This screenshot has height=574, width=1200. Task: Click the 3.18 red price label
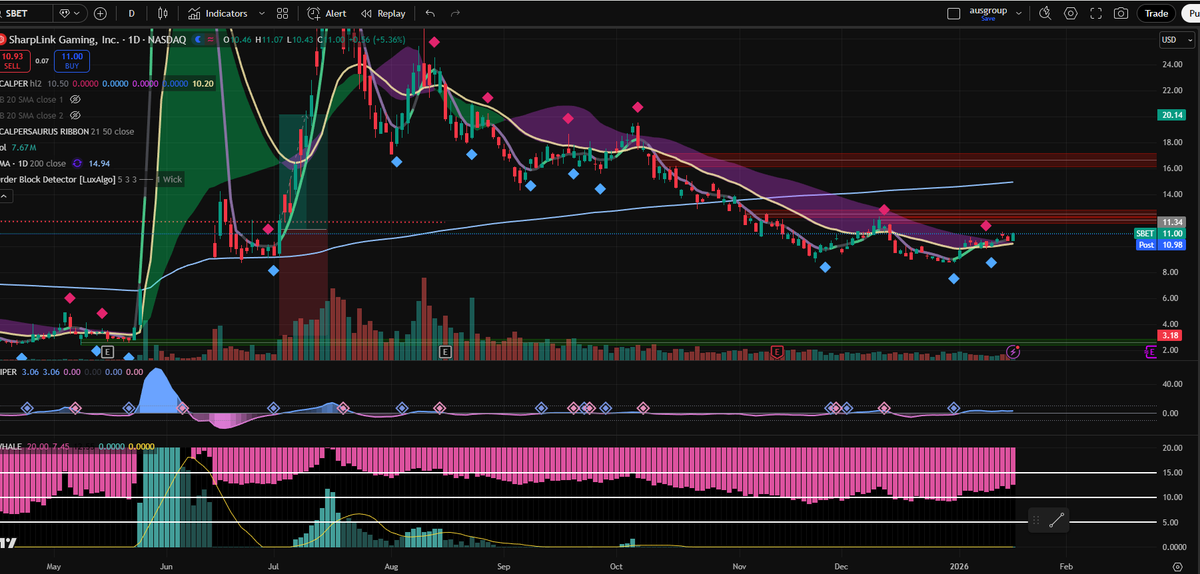[1172, 336]
